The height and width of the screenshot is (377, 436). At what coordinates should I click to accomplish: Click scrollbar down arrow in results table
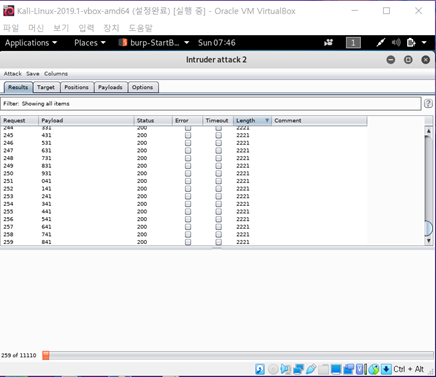(429, 241)
